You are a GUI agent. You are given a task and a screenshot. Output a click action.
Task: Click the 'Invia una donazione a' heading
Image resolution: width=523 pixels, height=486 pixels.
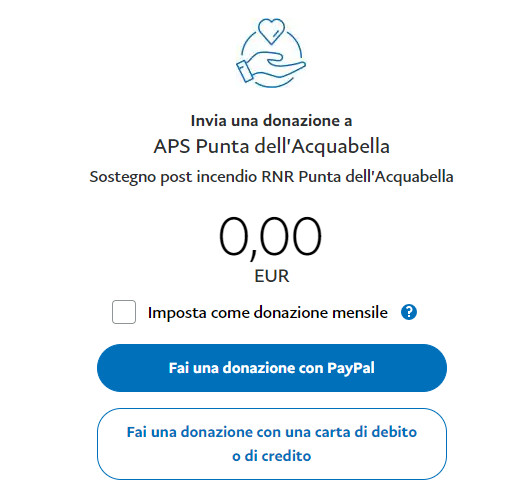click(272, 121)
